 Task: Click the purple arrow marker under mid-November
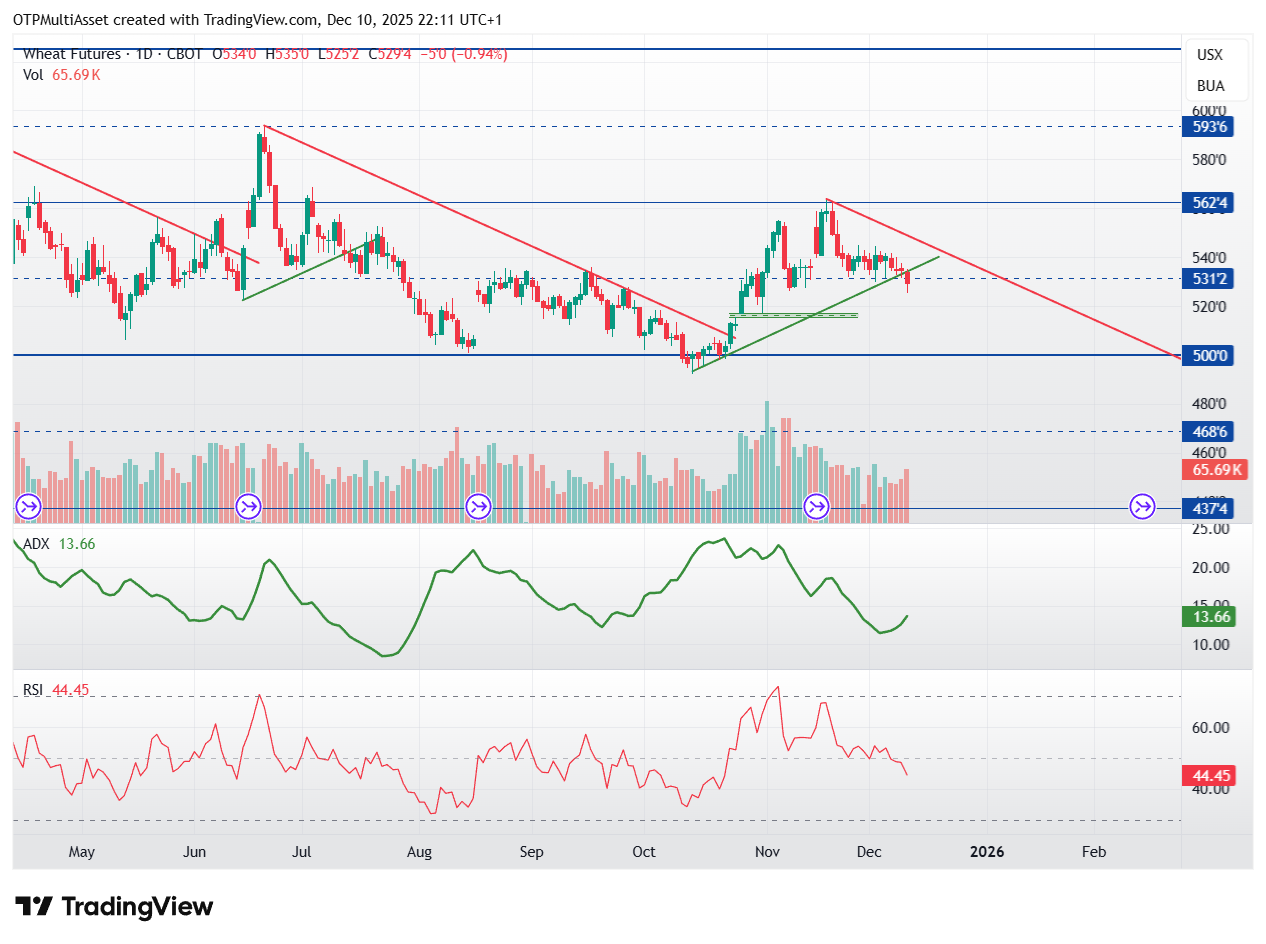(x=817, y=507)
